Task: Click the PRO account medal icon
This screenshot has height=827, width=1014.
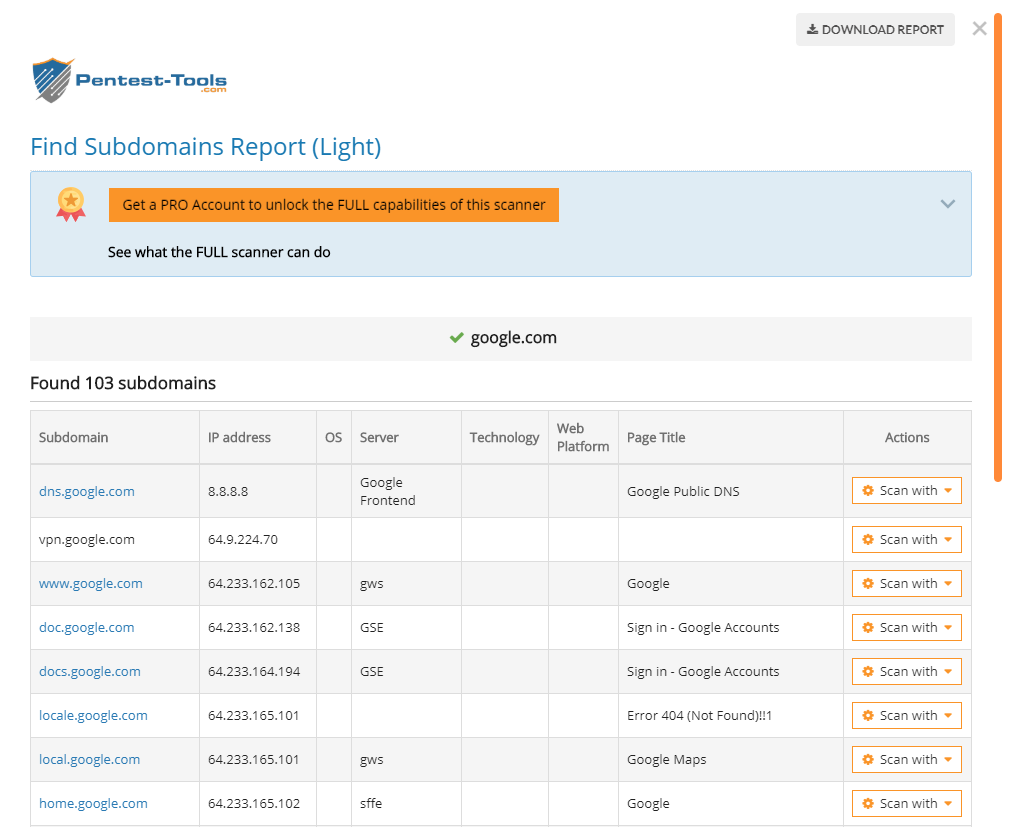Action: (71, 204)
